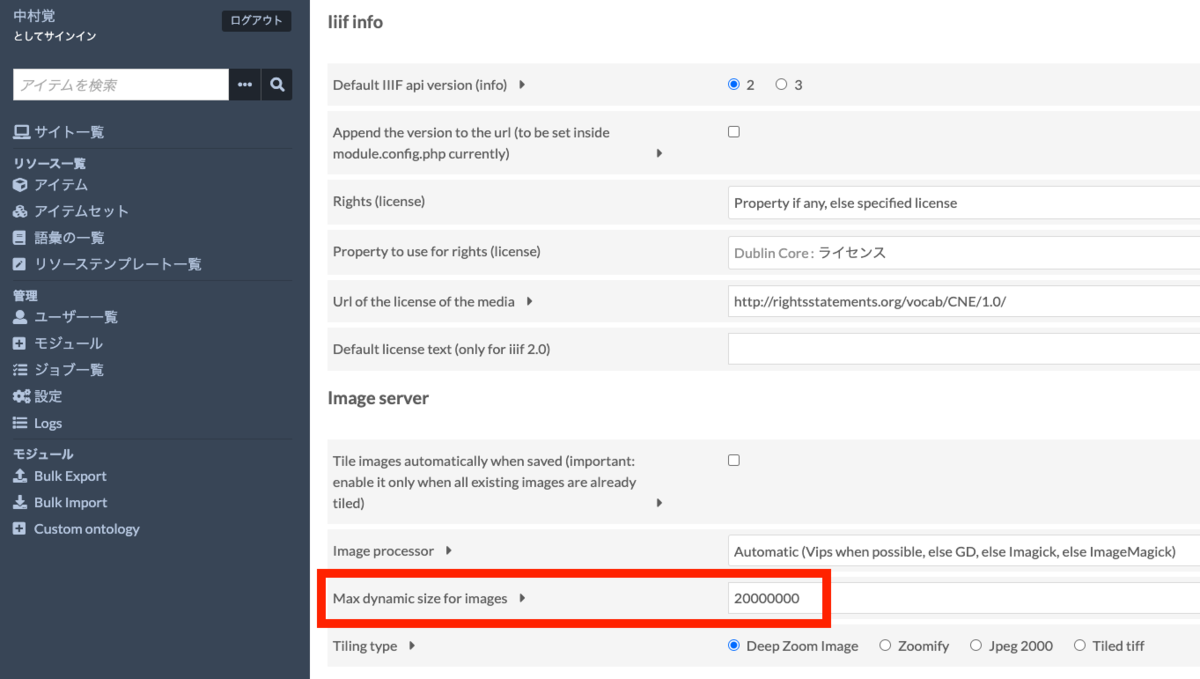Viewport: 1200px width, 679px height.
Task: Enable Append the version to url checkbox
Action: [734, 132]
